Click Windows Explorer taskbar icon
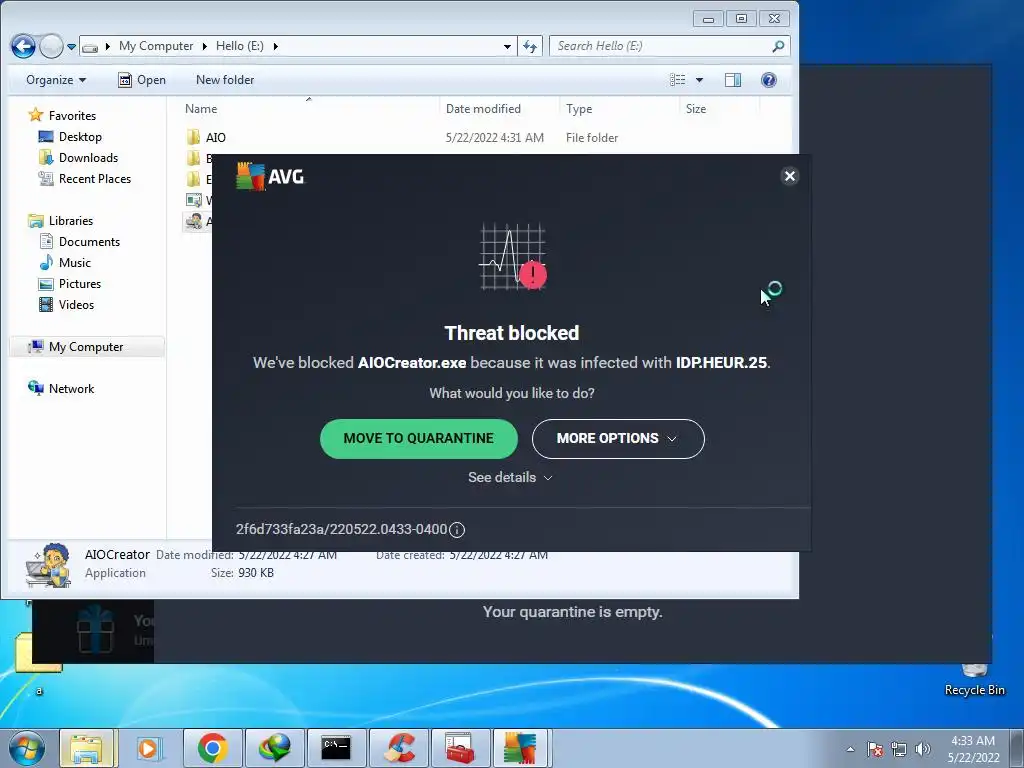The width and height of the screenshot is (1024, 768). 88,748
